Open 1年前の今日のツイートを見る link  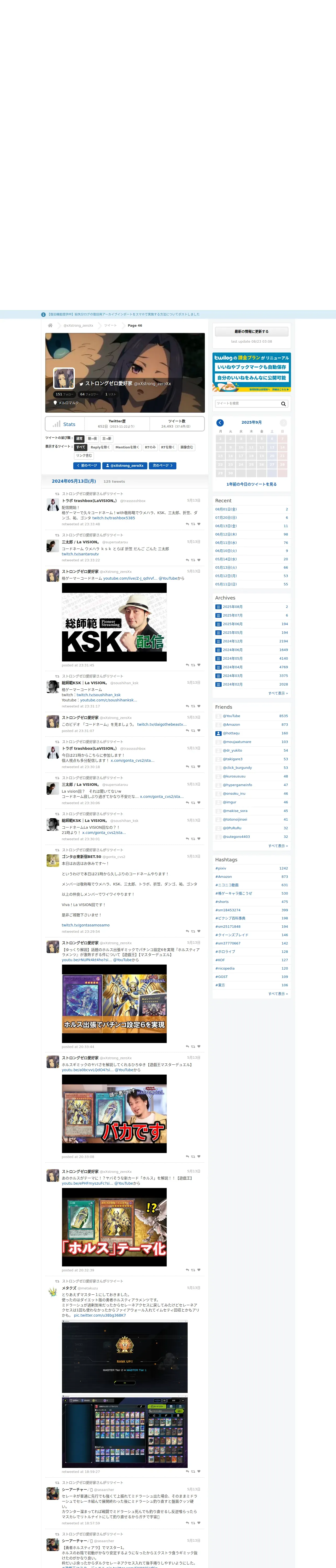coord(252,485)
